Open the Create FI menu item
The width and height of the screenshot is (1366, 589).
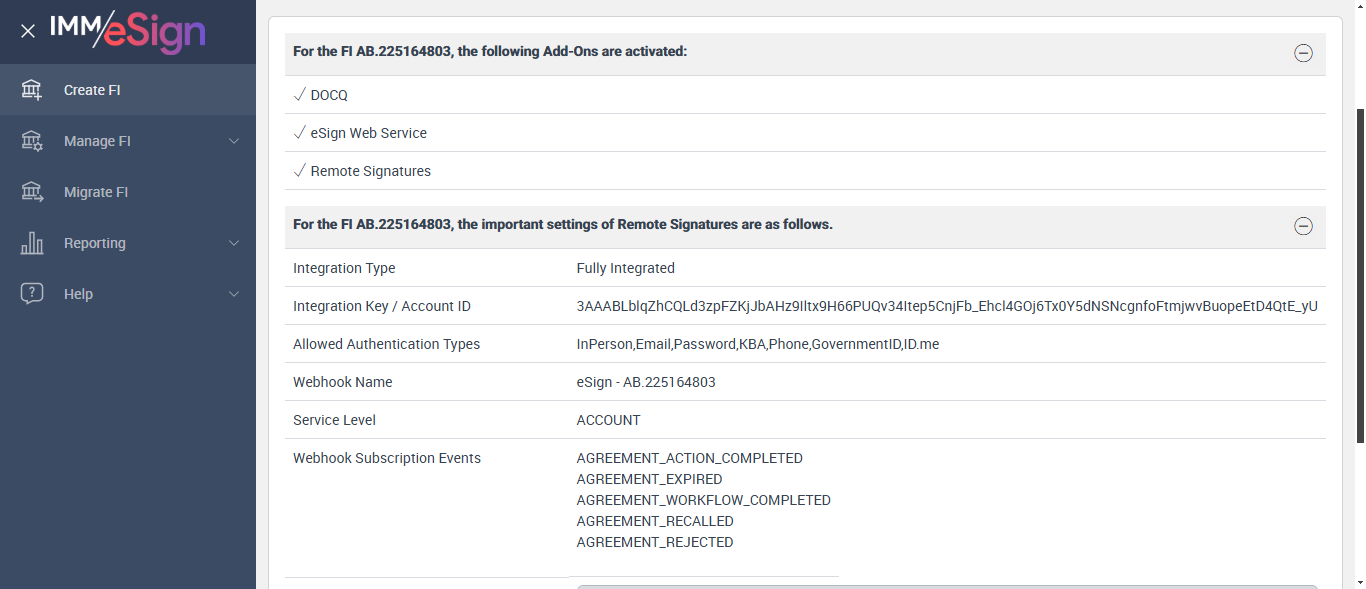[92, 90]
